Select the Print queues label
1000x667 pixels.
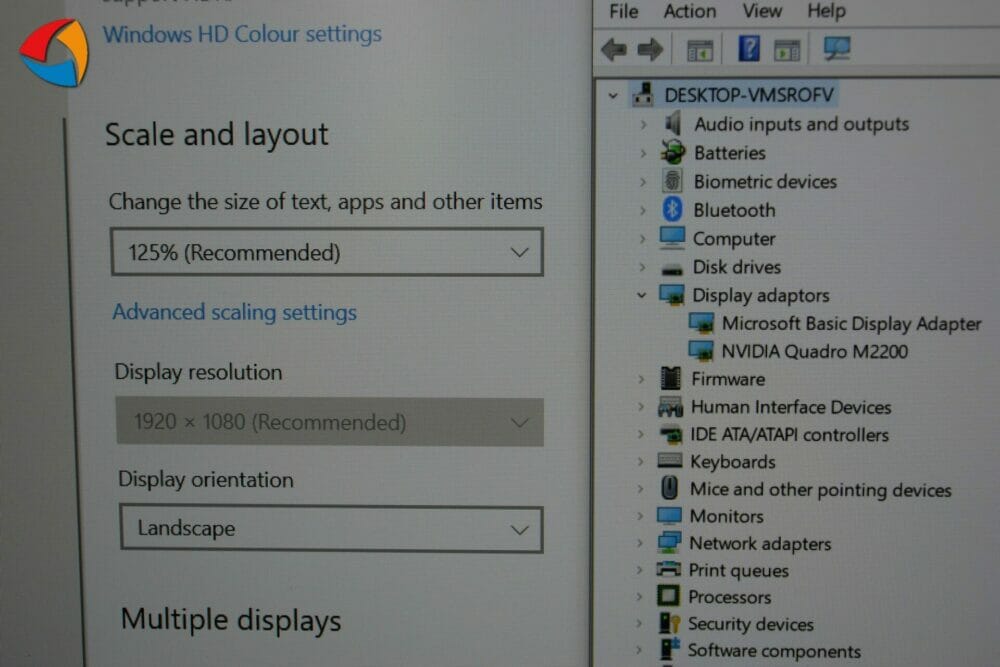[x=739, y=570]
